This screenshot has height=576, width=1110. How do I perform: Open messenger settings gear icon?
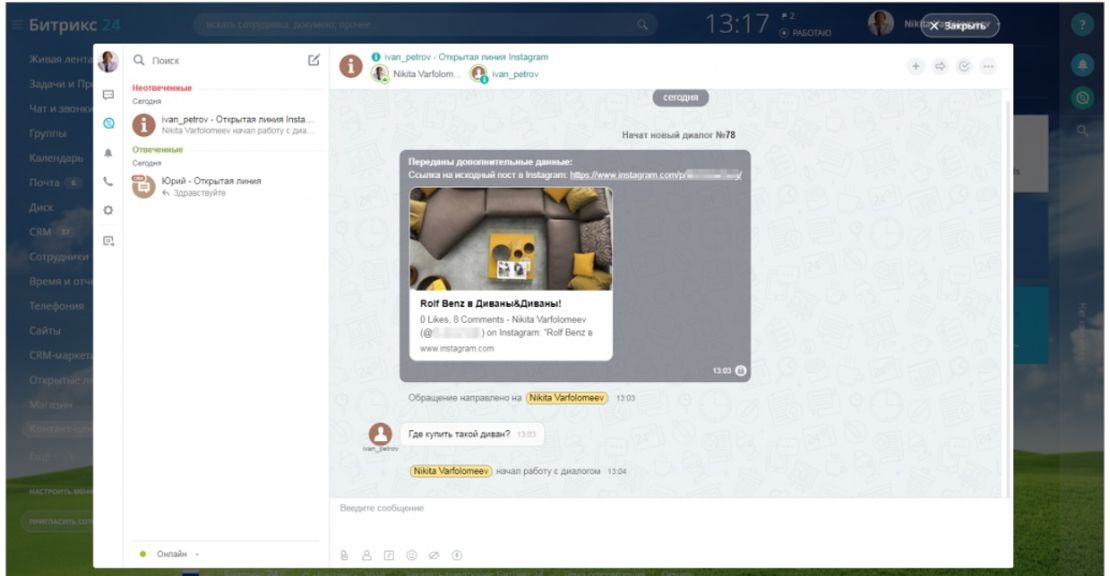click(x=108, y=210)
